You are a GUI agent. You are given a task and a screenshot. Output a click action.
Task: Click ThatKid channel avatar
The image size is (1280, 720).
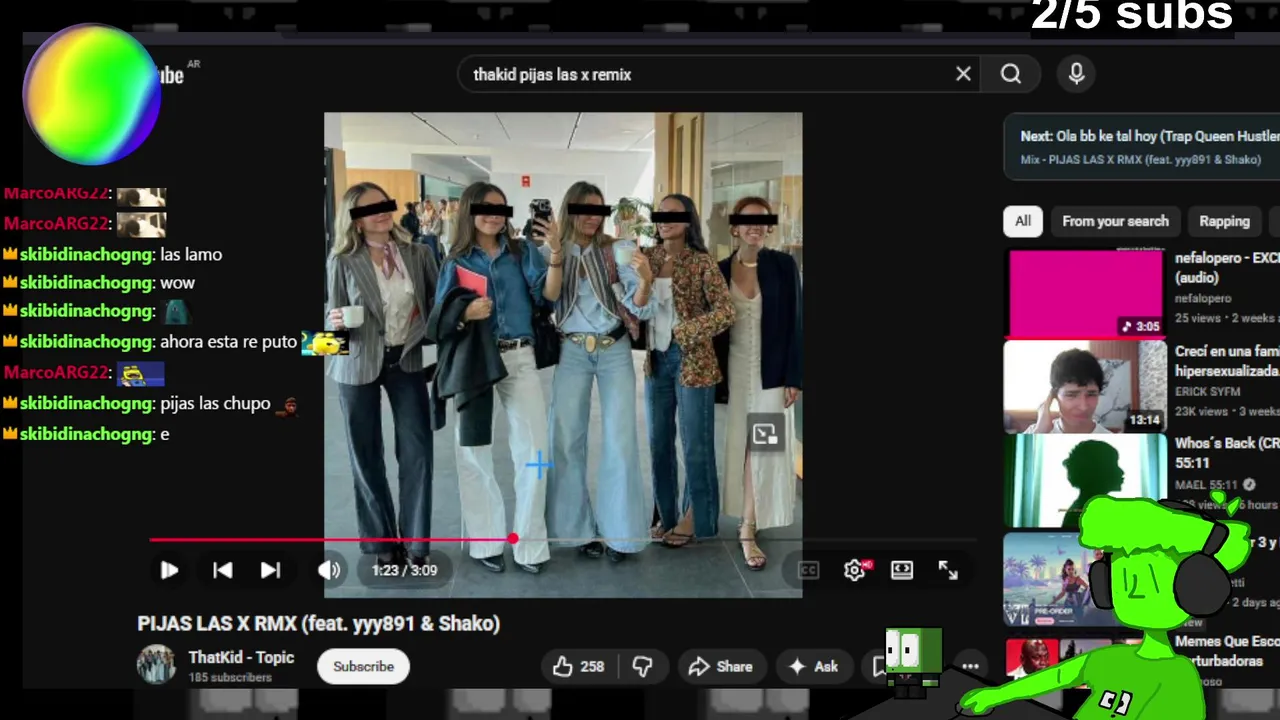click(x=155, y=665)
